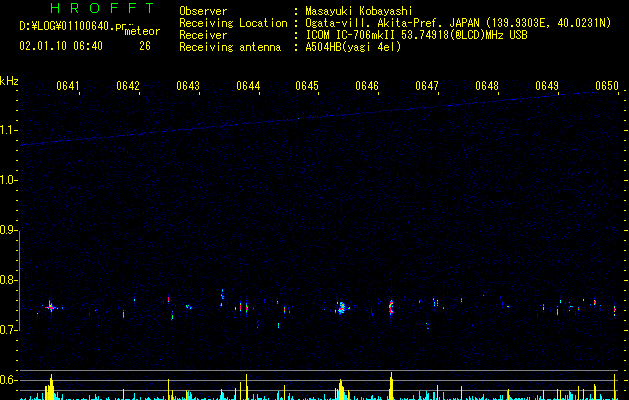This screenshot has width=629, height=400.
Task: Click the A504HB(yagi 4el) antenna text
Action: pyautogui.click(x=353, y=47)
